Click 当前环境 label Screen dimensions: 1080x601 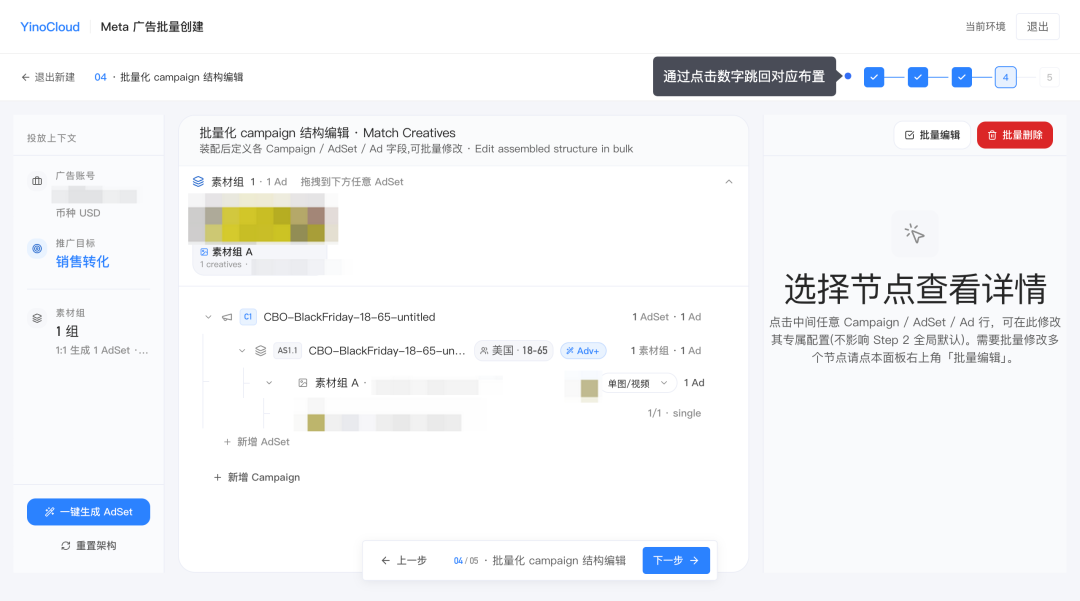[x=985, y=27]
